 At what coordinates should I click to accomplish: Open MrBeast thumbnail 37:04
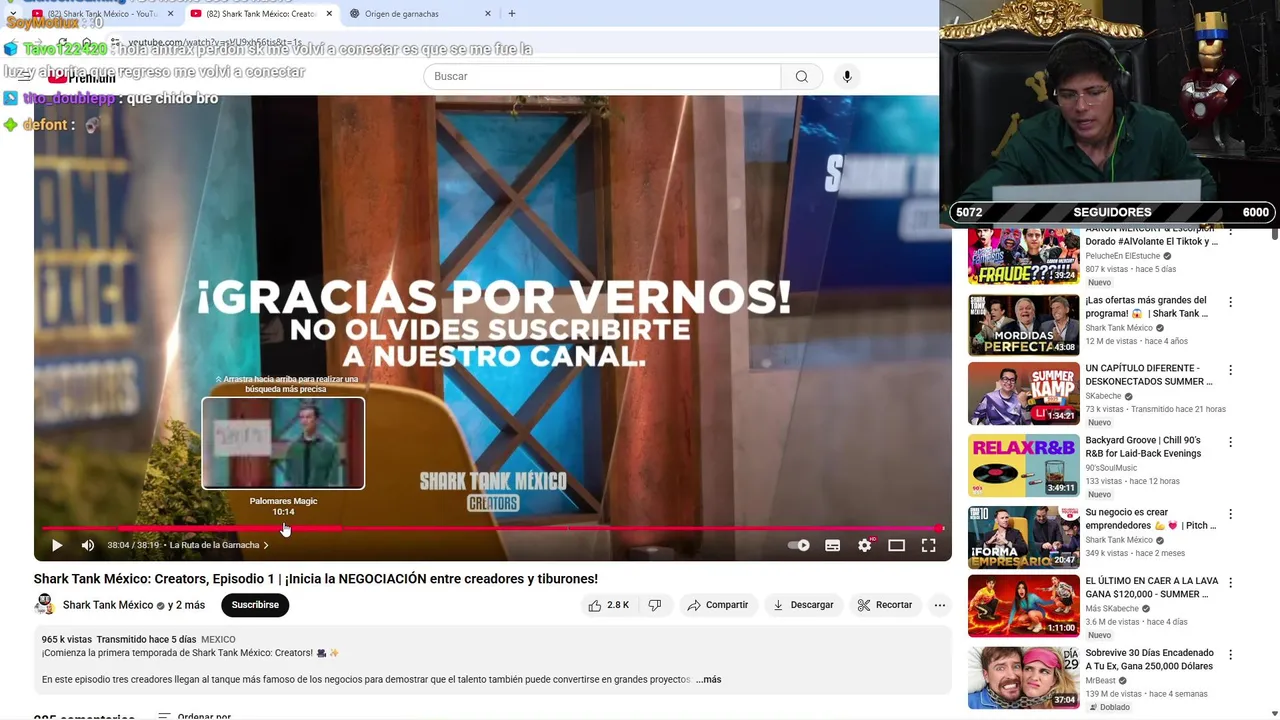[1023, 677]
